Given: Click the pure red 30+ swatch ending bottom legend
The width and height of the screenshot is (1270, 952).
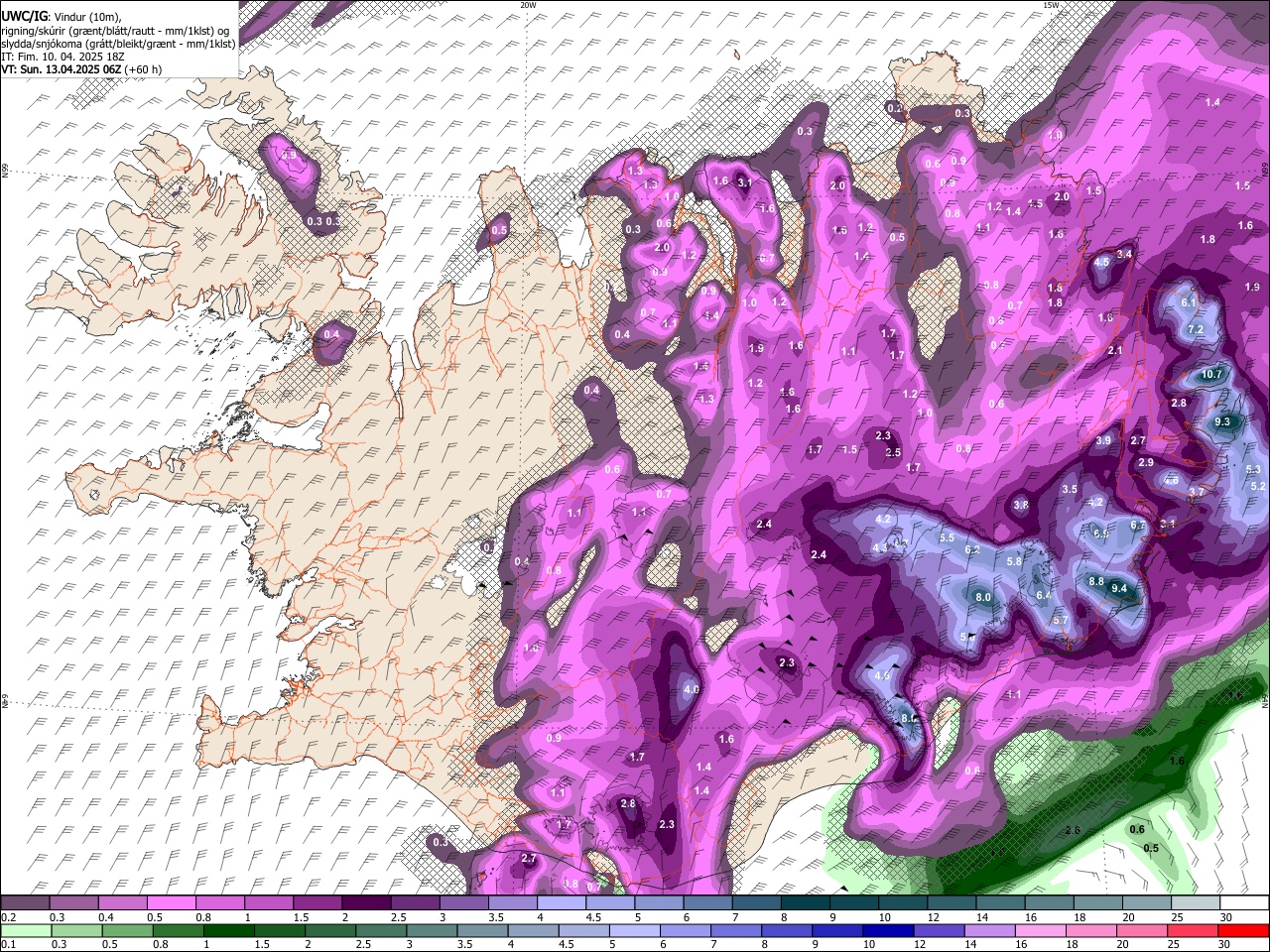Looking at the screenshot, I should [x=1243, y=931].
